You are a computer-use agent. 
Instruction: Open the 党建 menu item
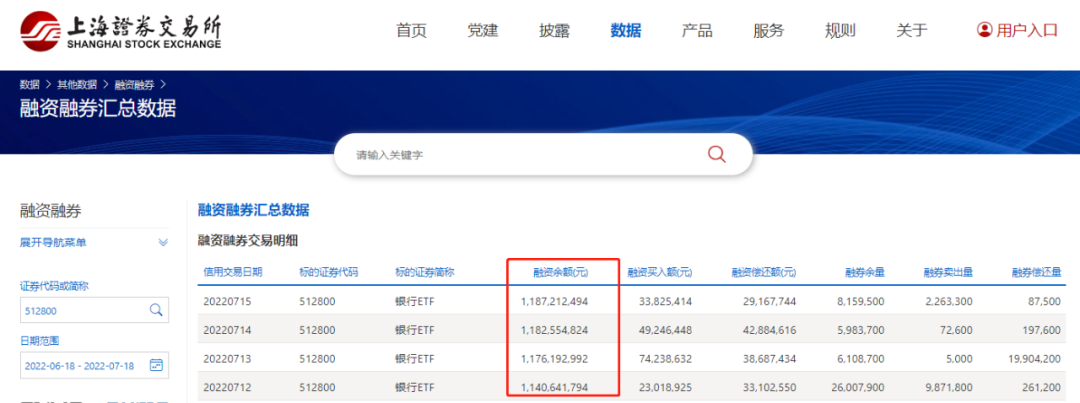click(x=483, y=30)
